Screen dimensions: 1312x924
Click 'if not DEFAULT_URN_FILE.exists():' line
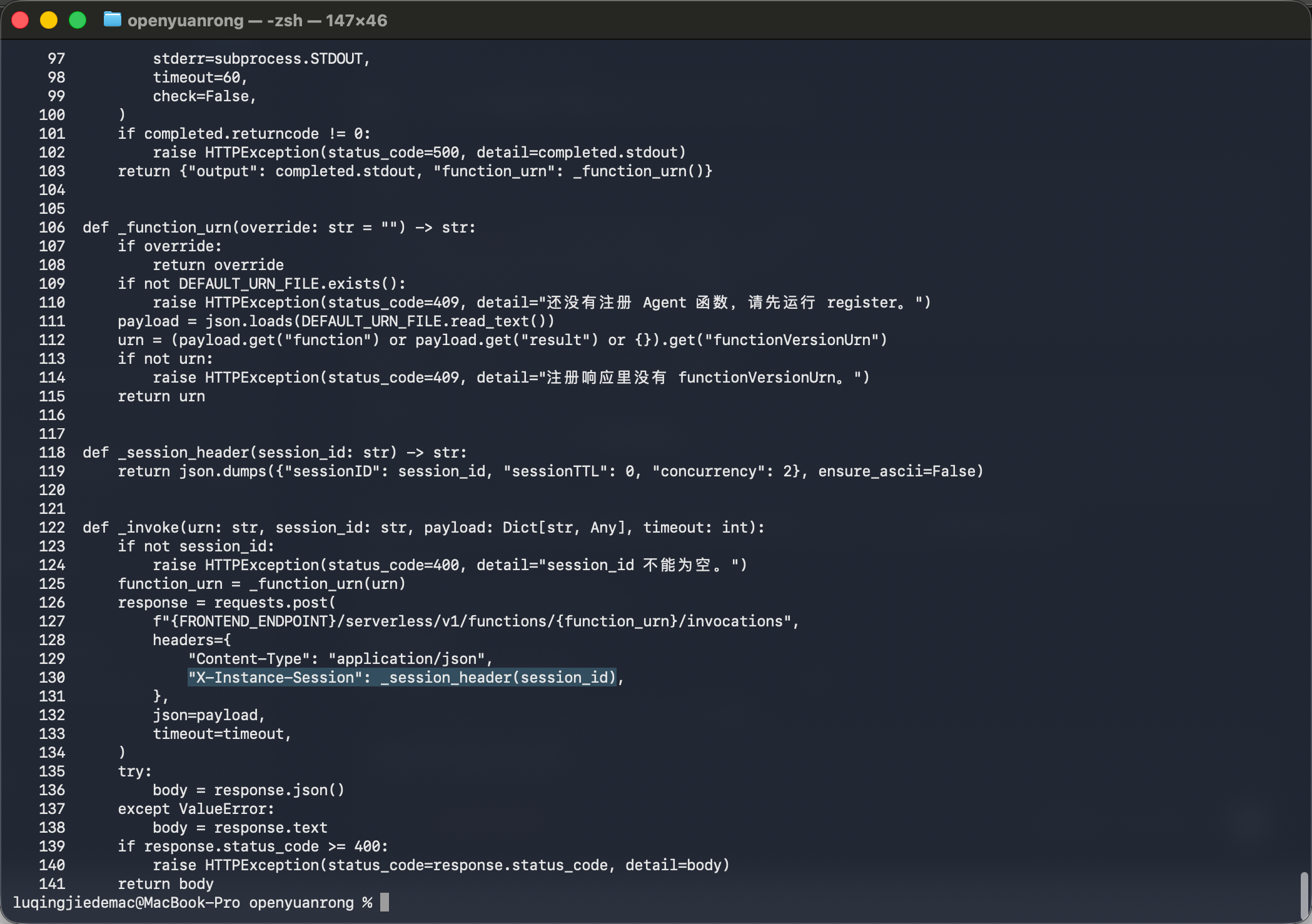[262, 284]
